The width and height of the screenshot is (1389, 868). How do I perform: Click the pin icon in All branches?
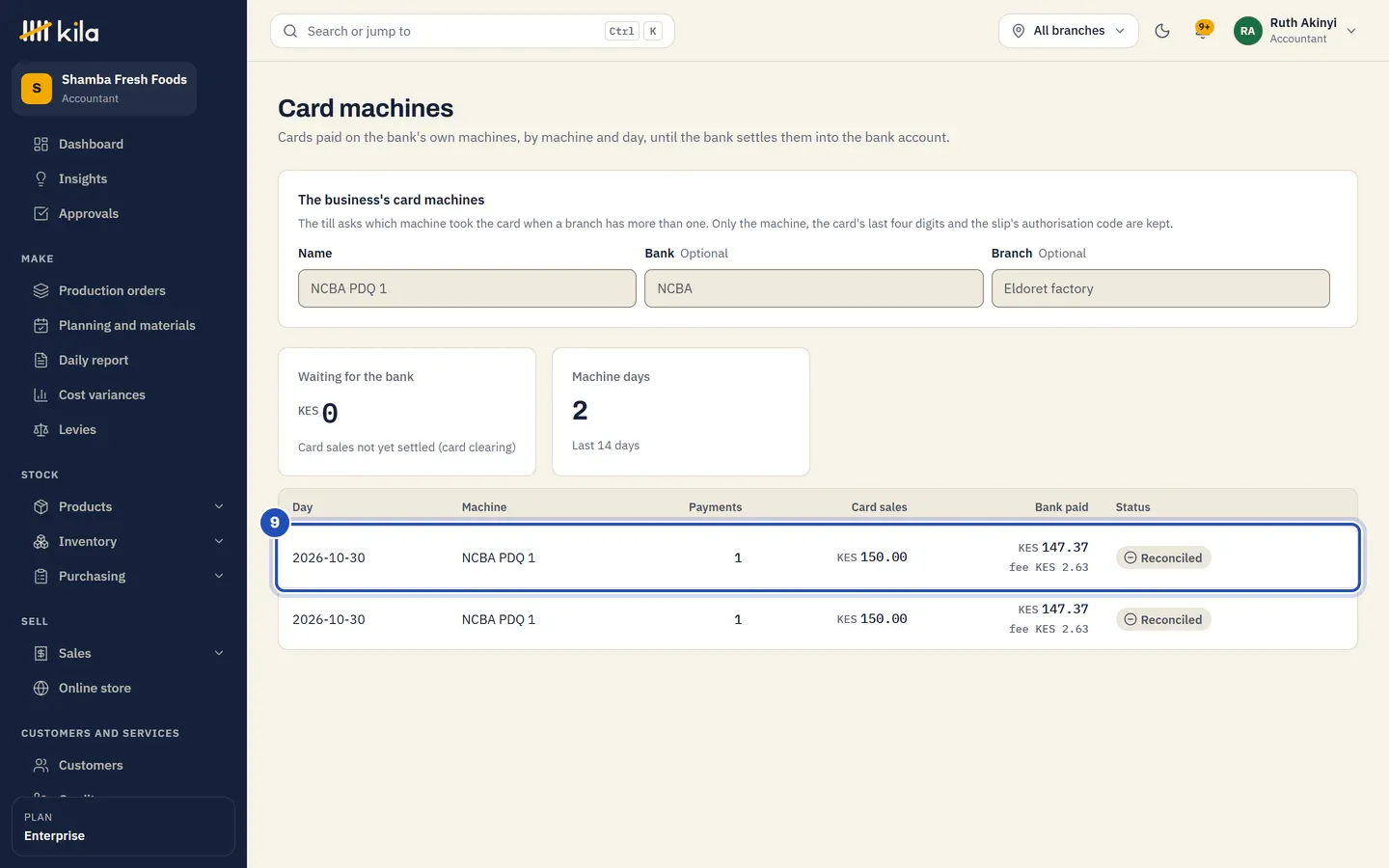click(x=1019, y=31)
